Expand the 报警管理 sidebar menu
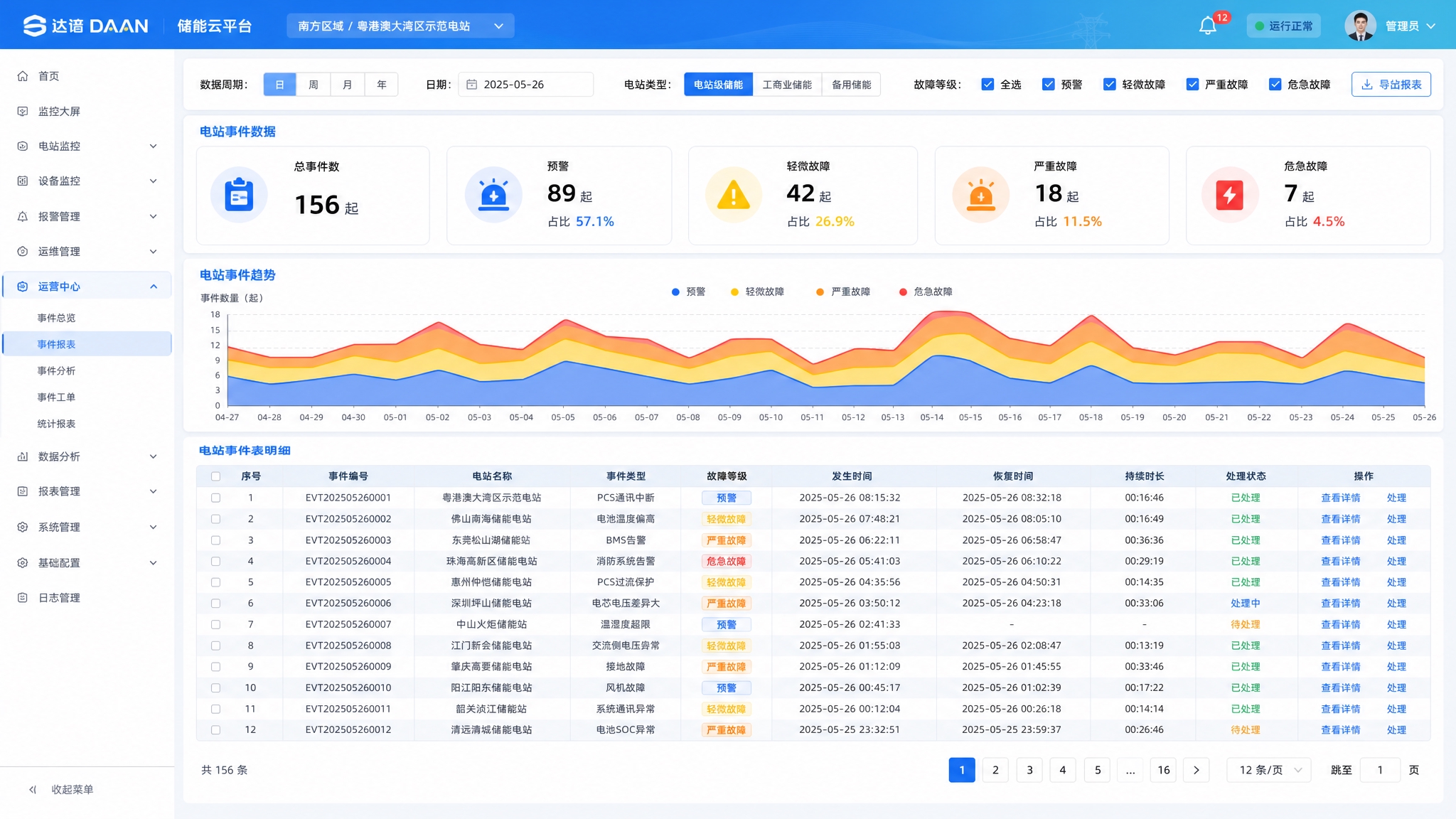 point(87,217)
